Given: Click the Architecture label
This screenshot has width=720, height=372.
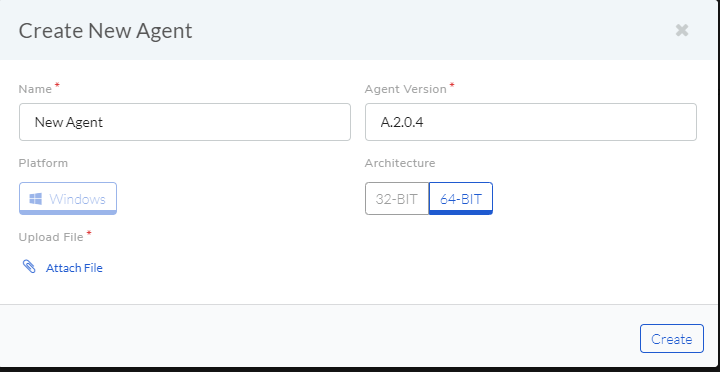Looking at the screenshot, I should (400, 163).
